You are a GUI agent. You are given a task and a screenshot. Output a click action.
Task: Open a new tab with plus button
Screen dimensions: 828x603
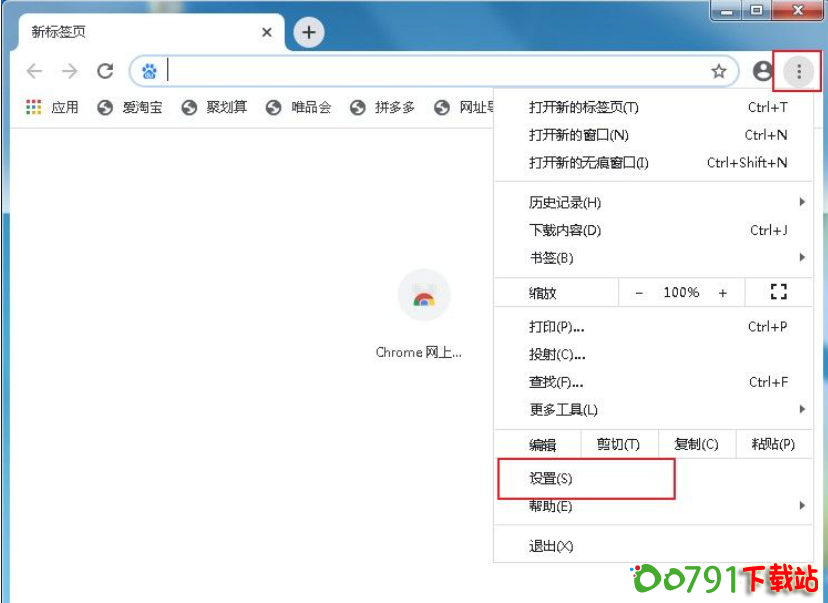pyautogui.click(x=308, y=33)
